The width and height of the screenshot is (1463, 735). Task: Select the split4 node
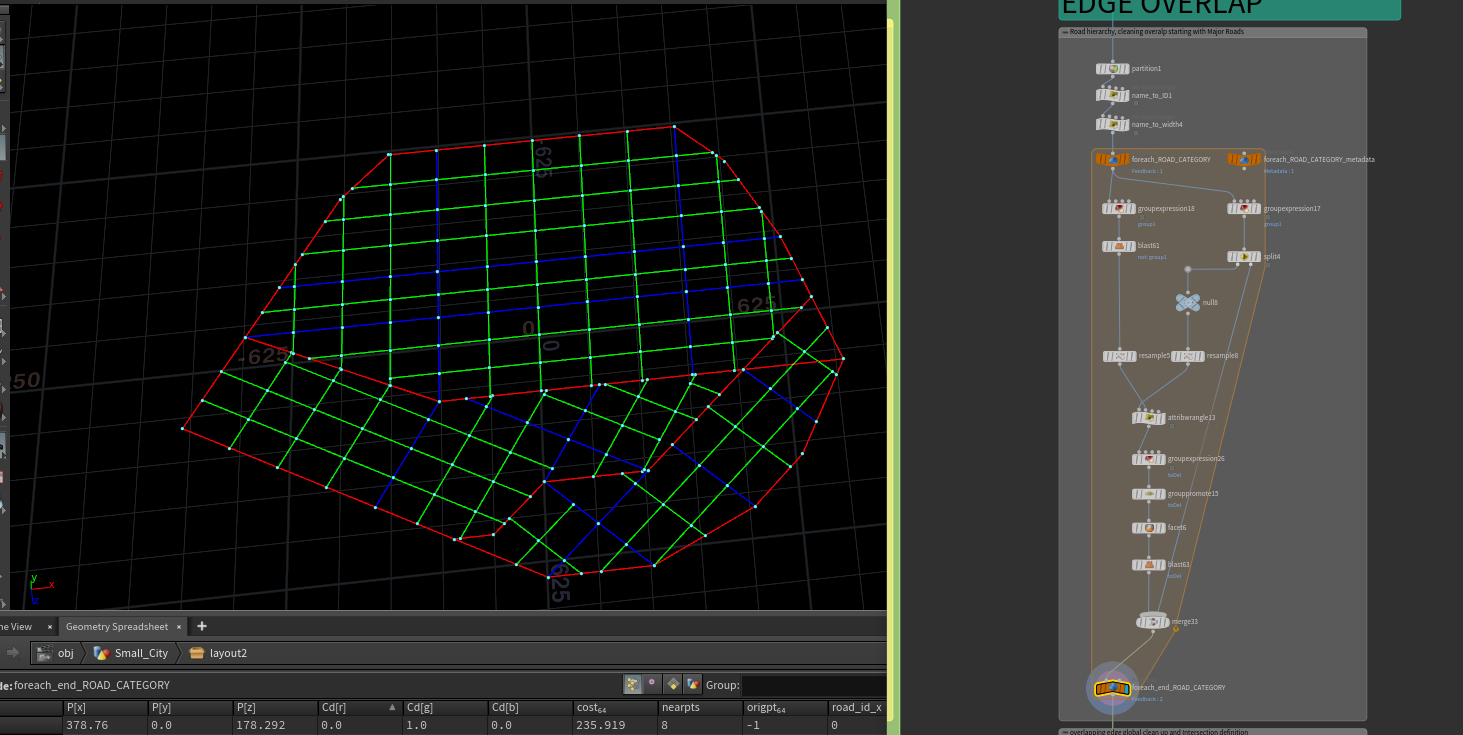[1244, 257]
